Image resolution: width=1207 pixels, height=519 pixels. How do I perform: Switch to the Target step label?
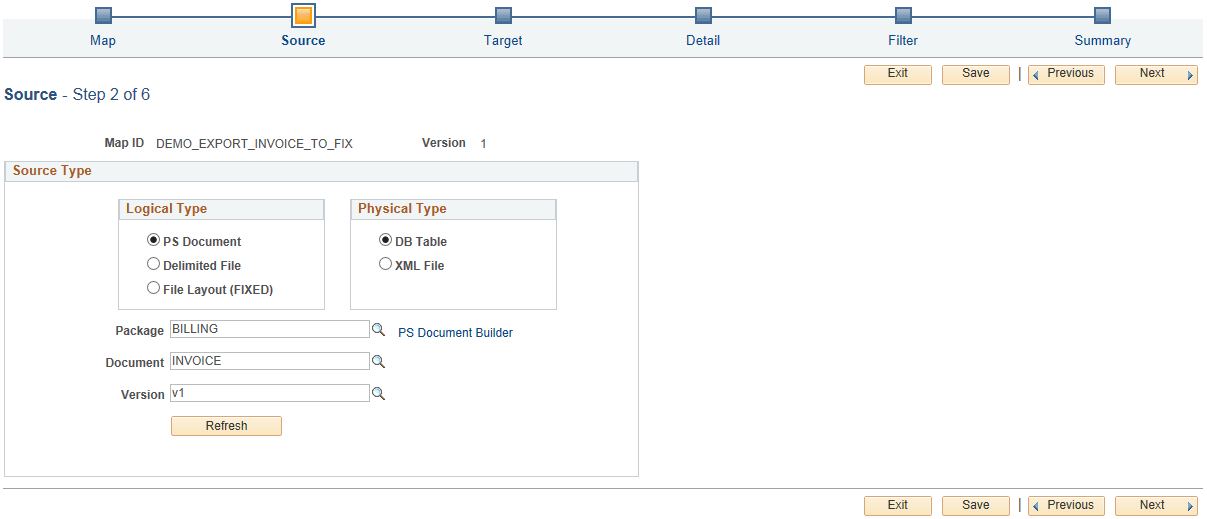[503, 41]
